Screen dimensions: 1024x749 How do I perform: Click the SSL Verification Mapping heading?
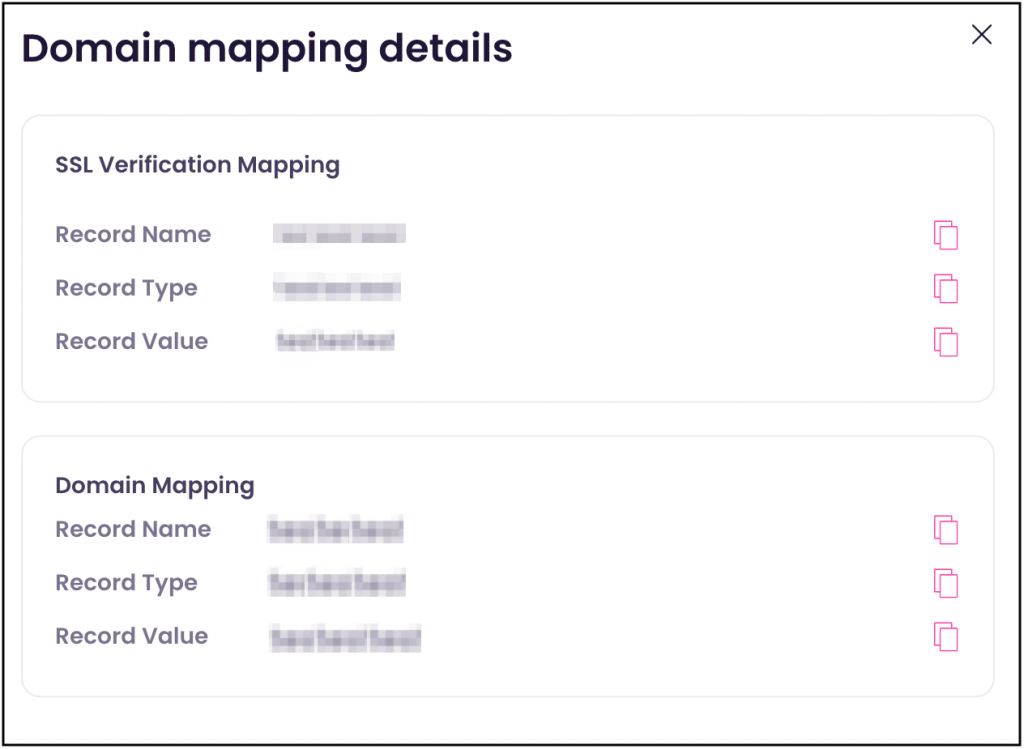point(197,165)
